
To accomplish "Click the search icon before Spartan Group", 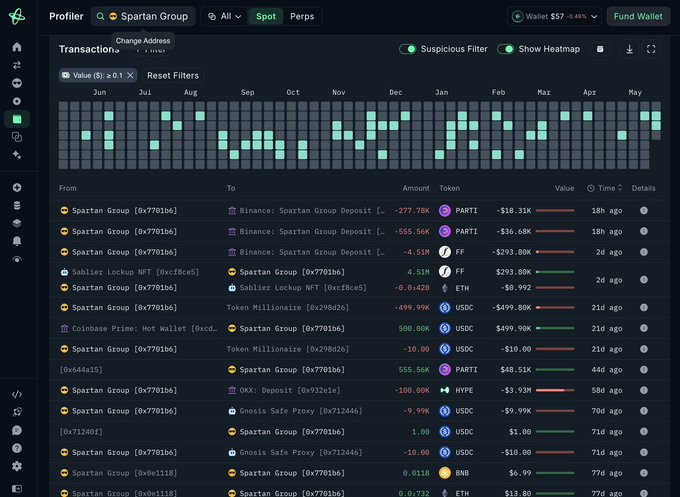I will [x=100, y=16].
